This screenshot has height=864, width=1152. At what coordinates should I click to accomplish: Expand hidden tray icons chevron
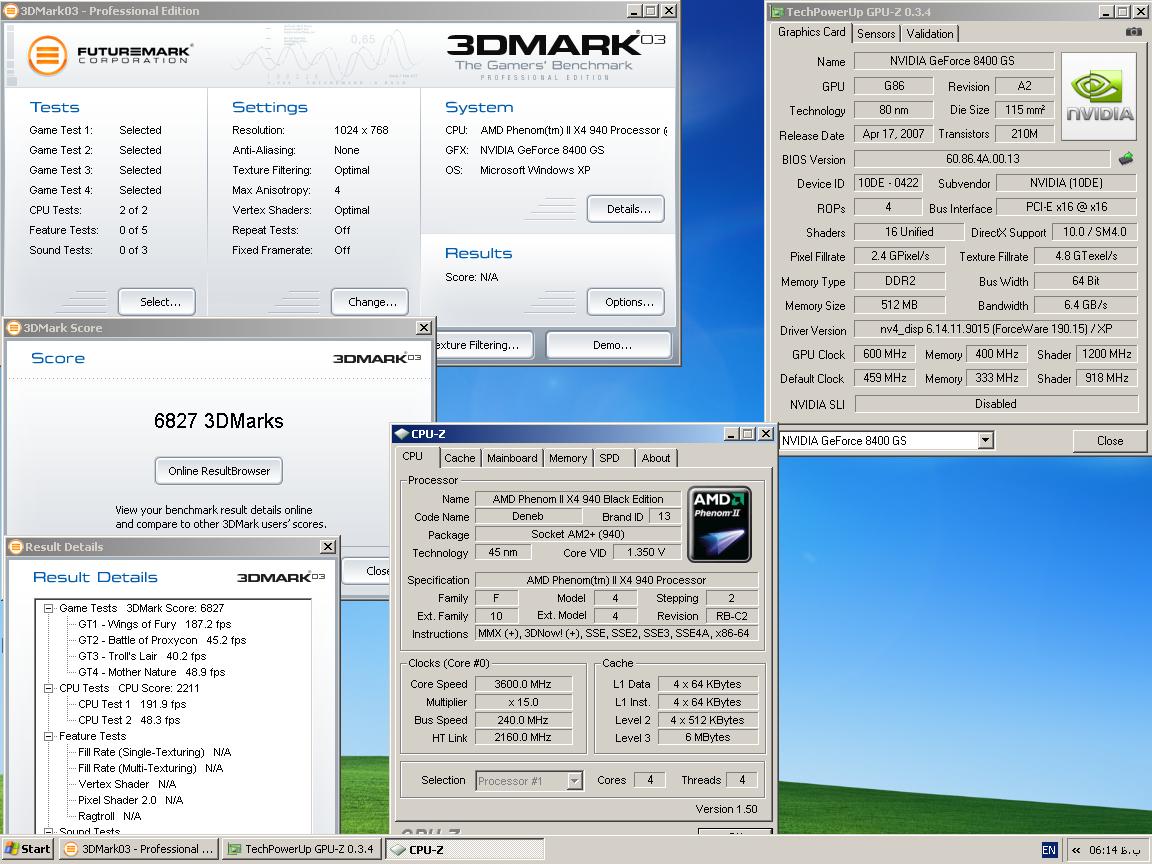[x=1076, y=850]
